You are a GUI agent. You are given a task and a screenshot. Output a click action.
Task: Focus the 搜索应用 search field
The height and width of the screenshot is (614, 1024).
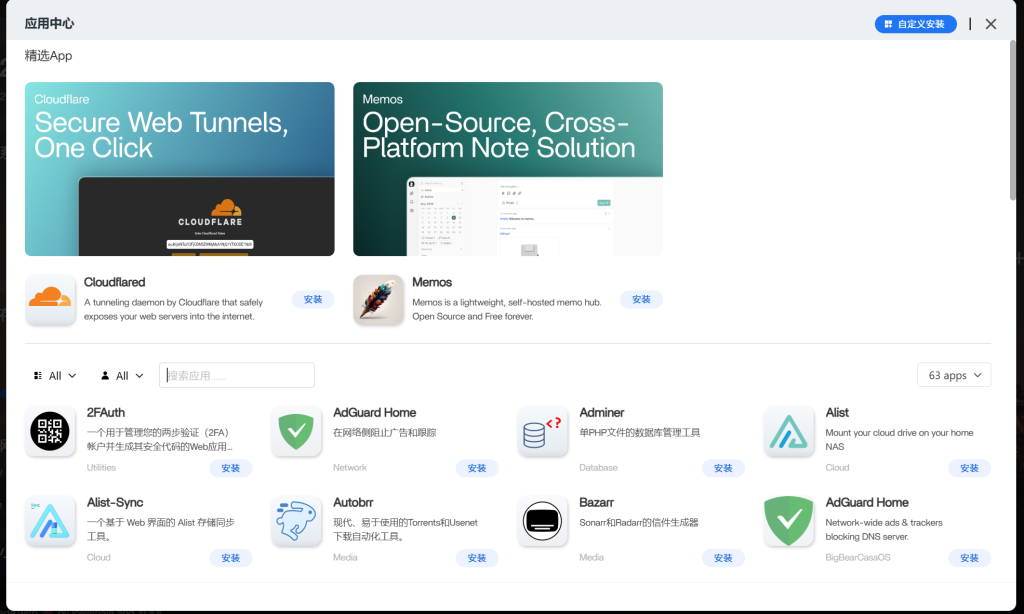tap(237, 375)
